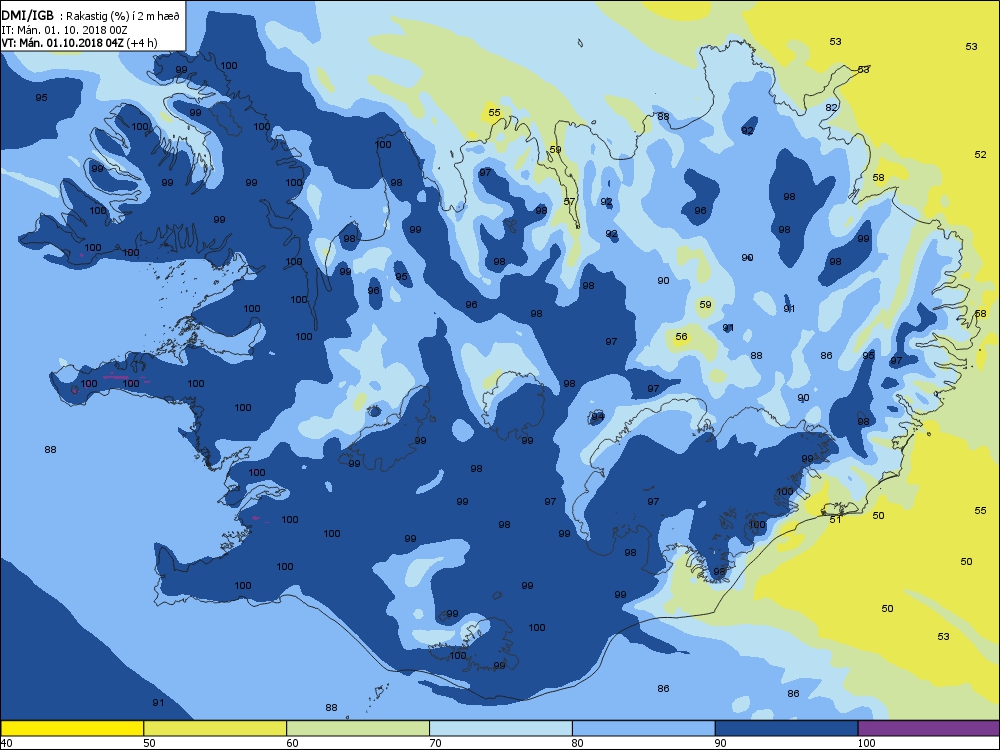
Task: Pick the dark blue 90–100 legend swatch
Action: (786, 728)
